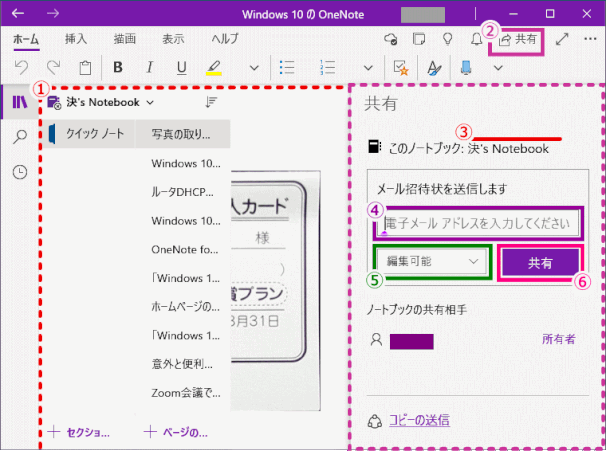Undo the last action

[21, 68]
